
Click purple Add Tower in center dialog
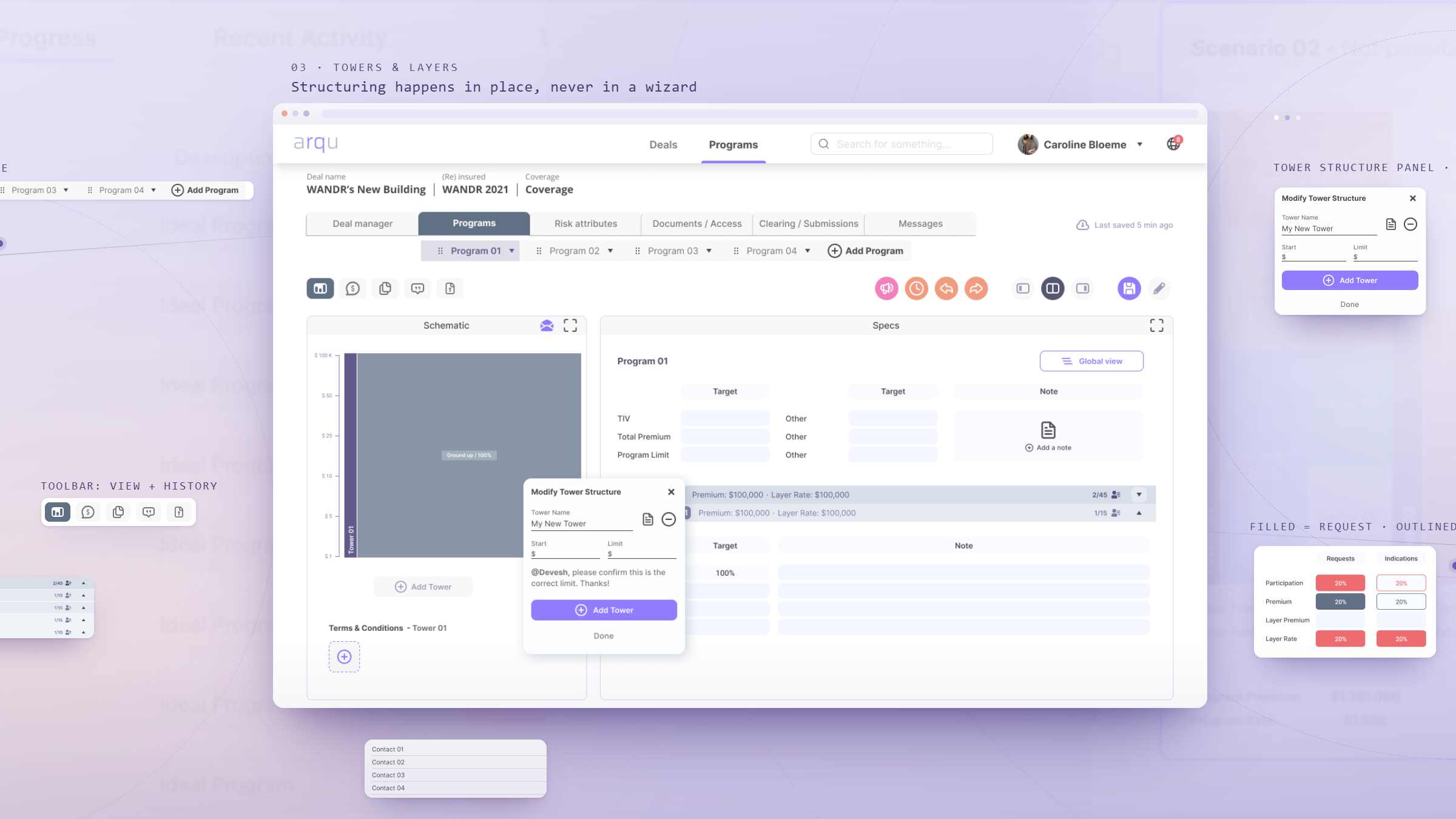click(x=604, y=610)
